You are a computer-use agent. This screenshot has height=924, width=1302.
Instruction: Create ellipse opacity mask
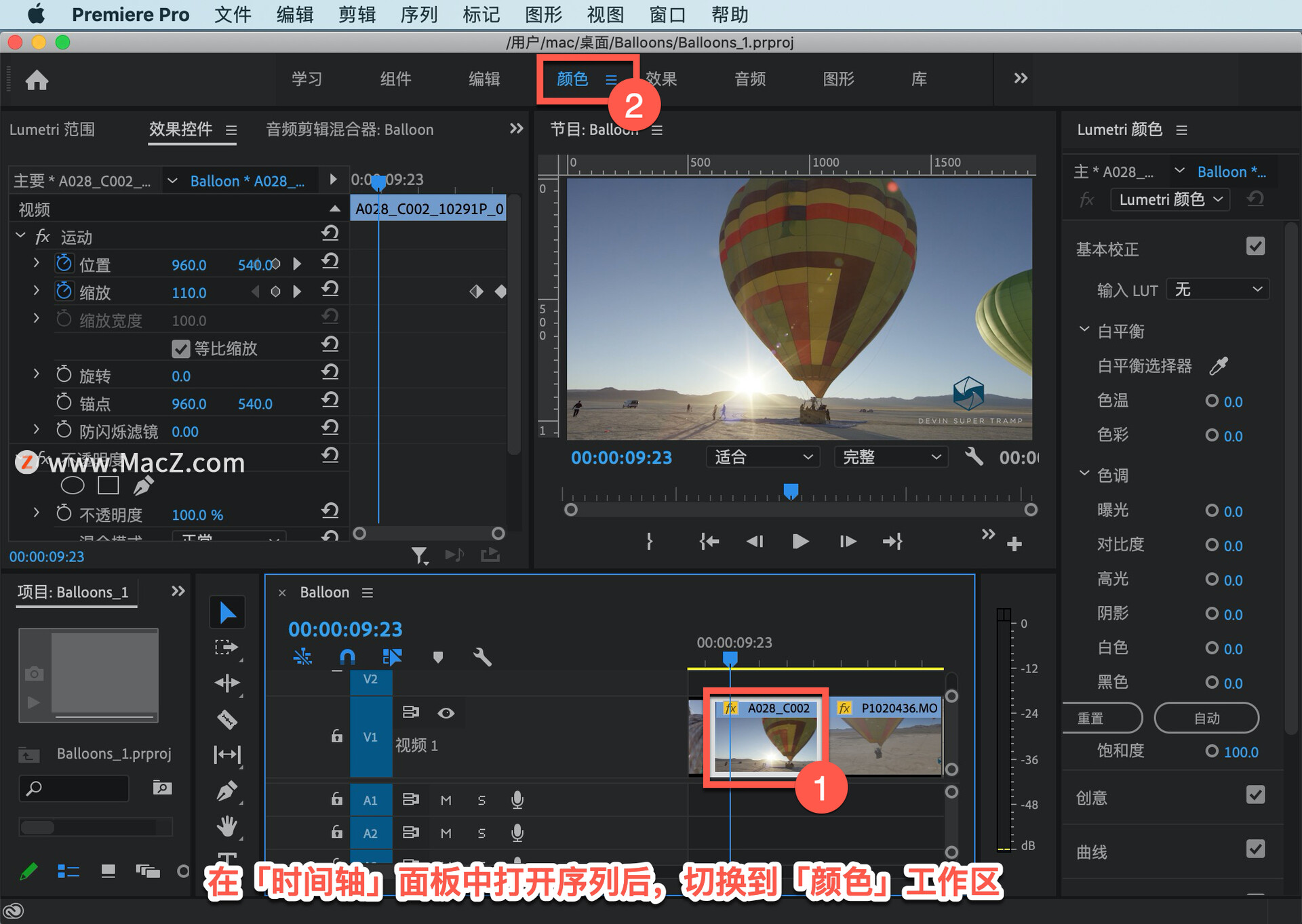[73, 485]
